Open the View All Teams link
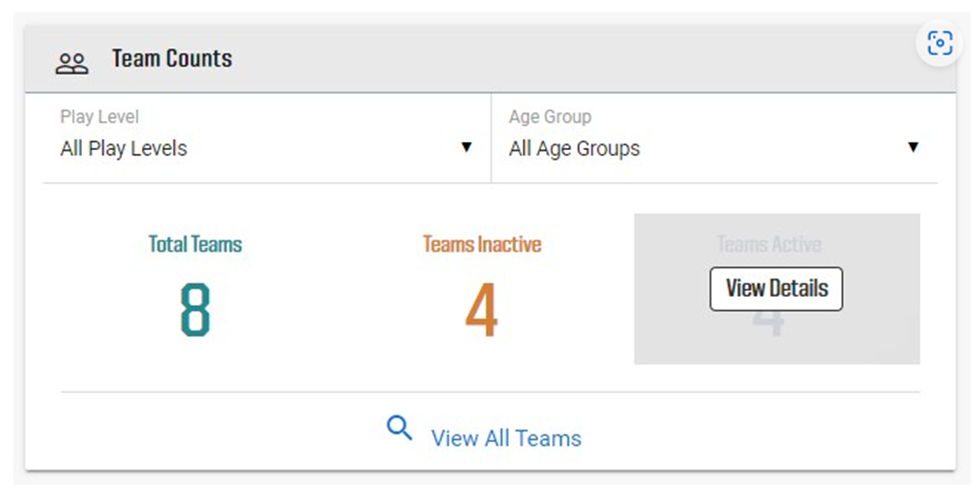This screenshot has width=975, height=498. tap(506, 438)
